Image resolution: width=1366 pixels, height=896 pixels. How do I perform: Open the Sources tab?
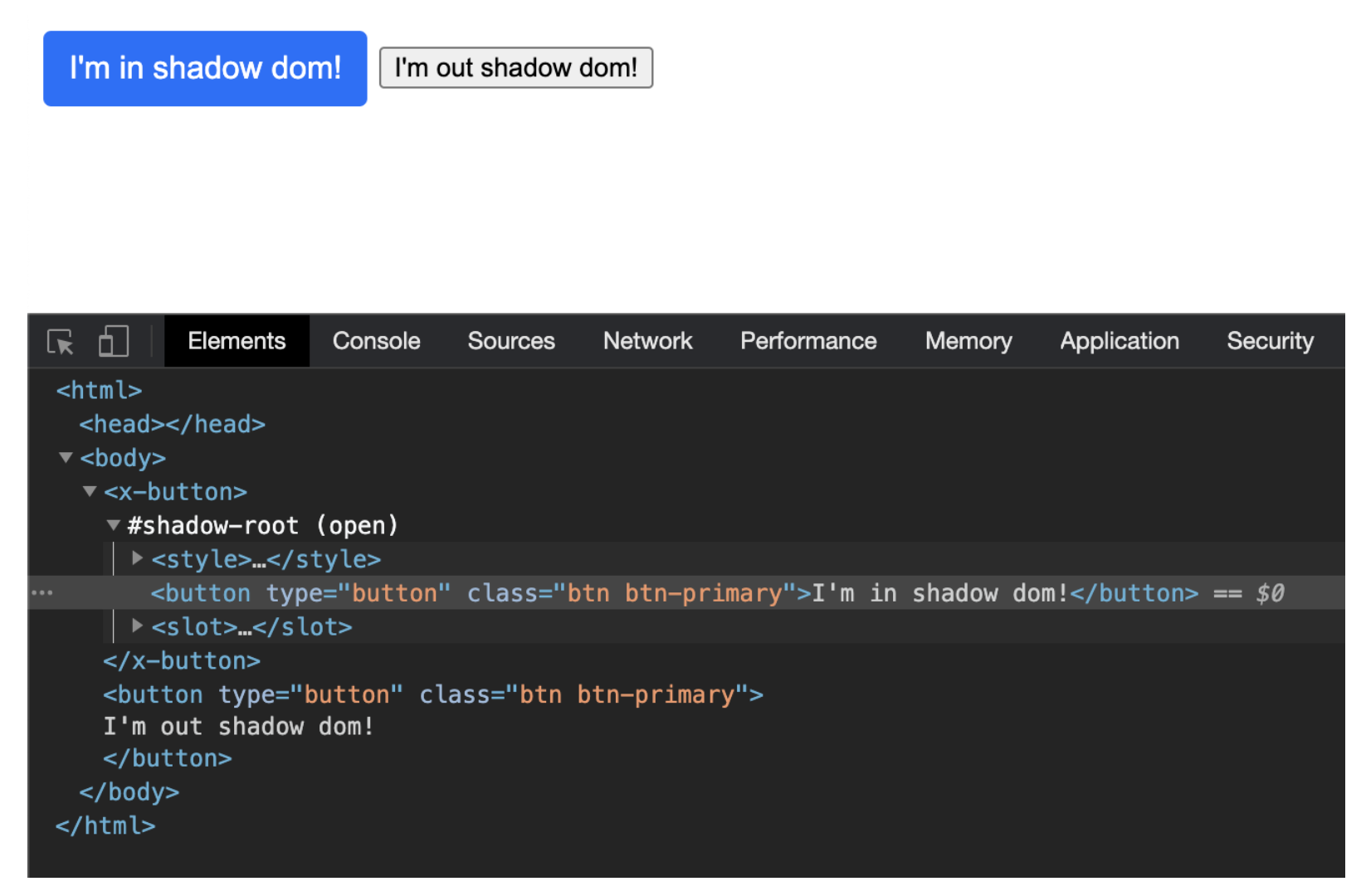[511, 341]
